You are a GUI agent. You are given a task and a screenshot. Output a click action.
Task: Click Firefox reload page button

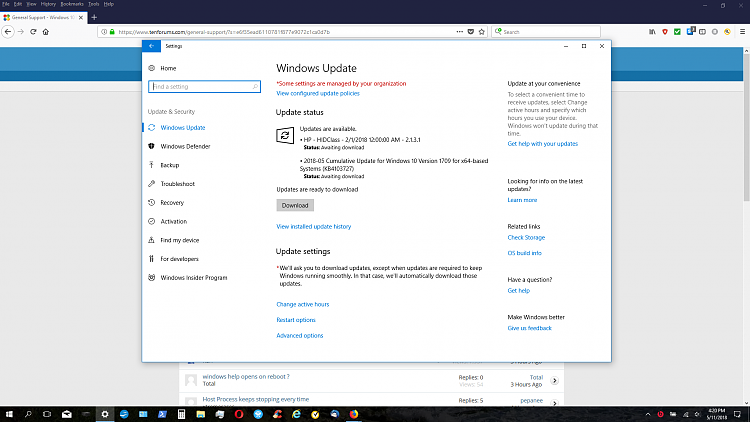33,32
